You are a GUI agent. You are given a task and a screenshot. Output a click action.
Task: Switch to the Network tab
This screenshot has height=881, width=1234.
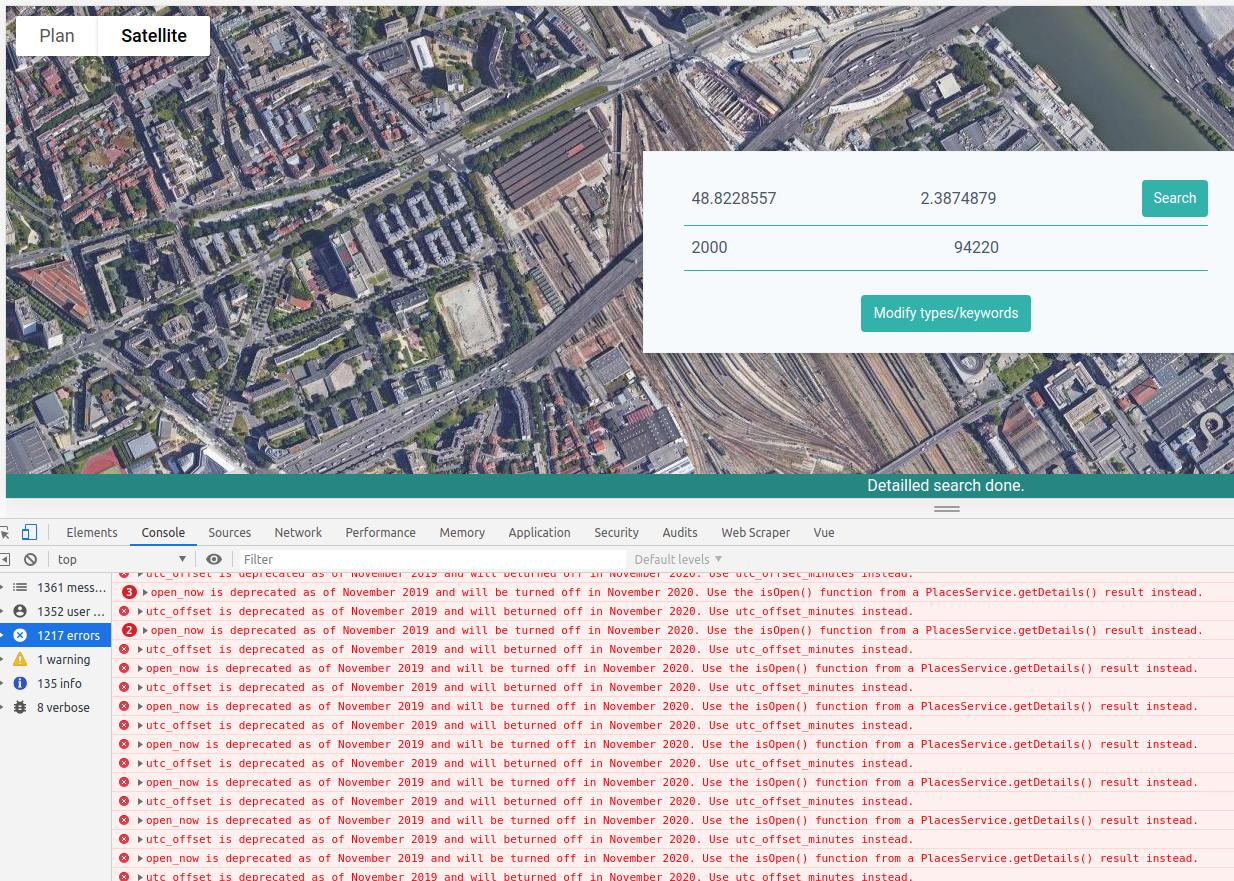point(298,532)
